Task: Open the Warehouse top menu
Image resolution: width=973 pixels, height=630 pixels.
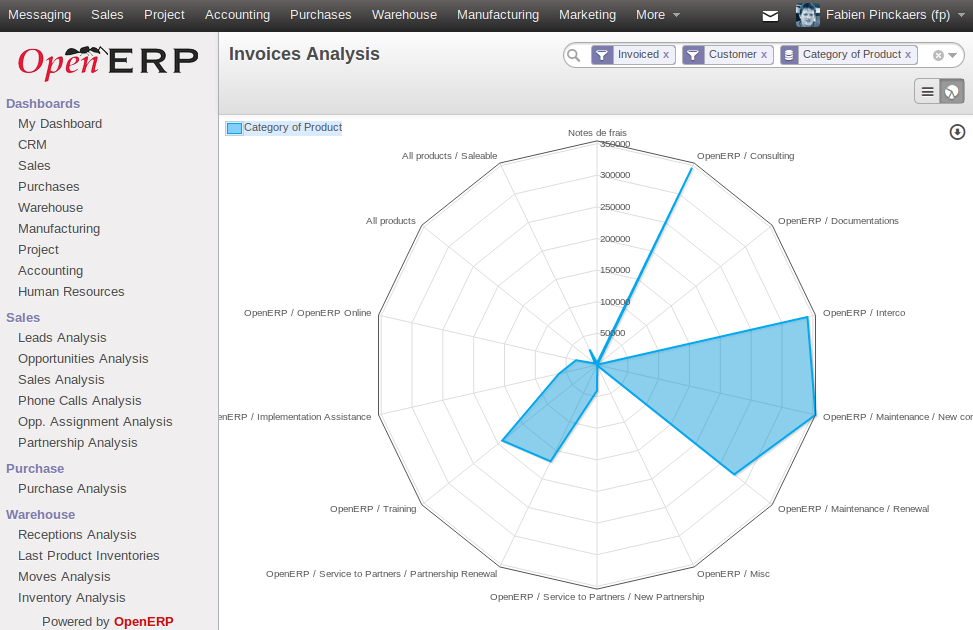Action: 404,15
